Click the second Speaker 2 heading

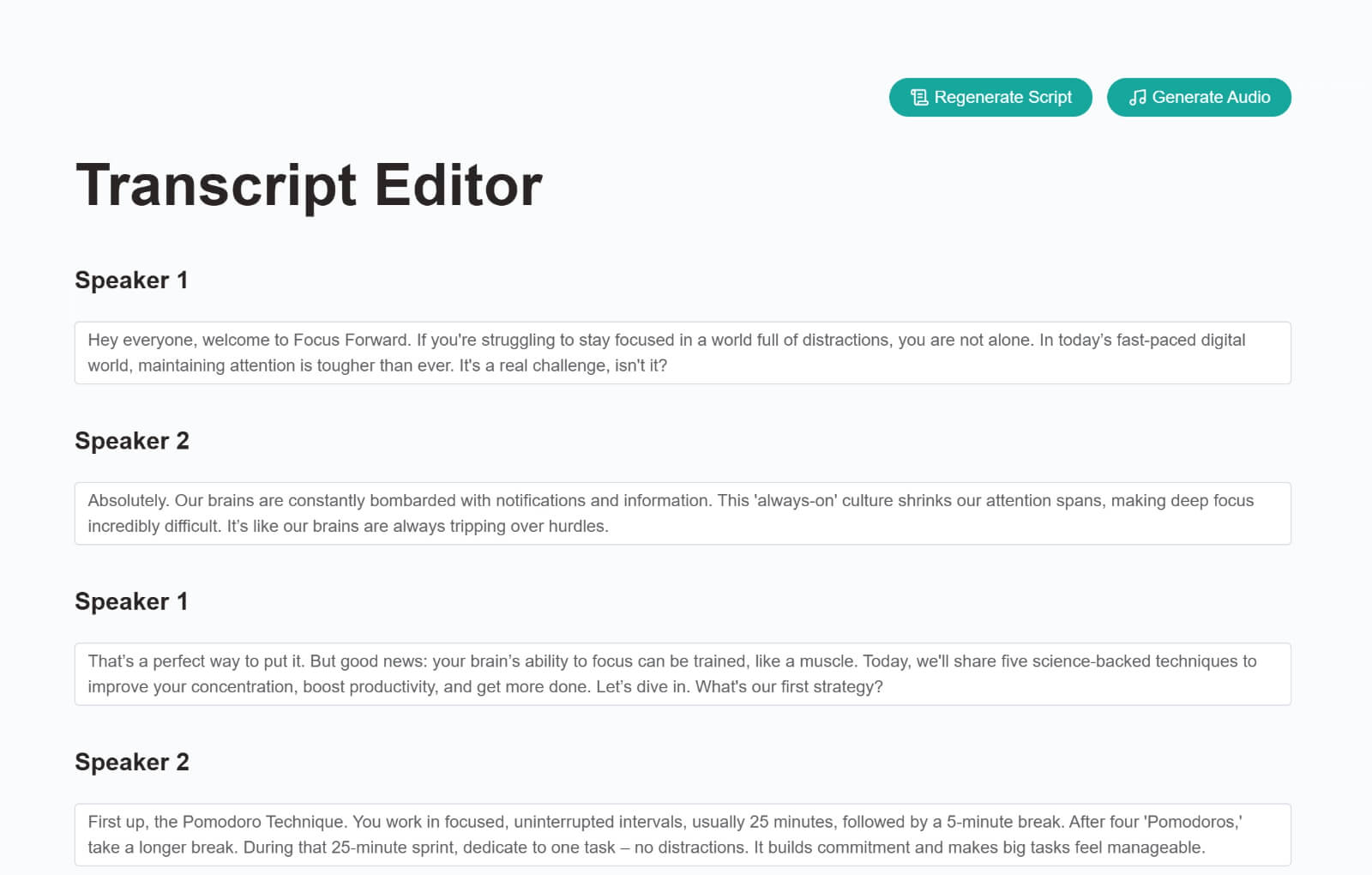click(132, 762)
